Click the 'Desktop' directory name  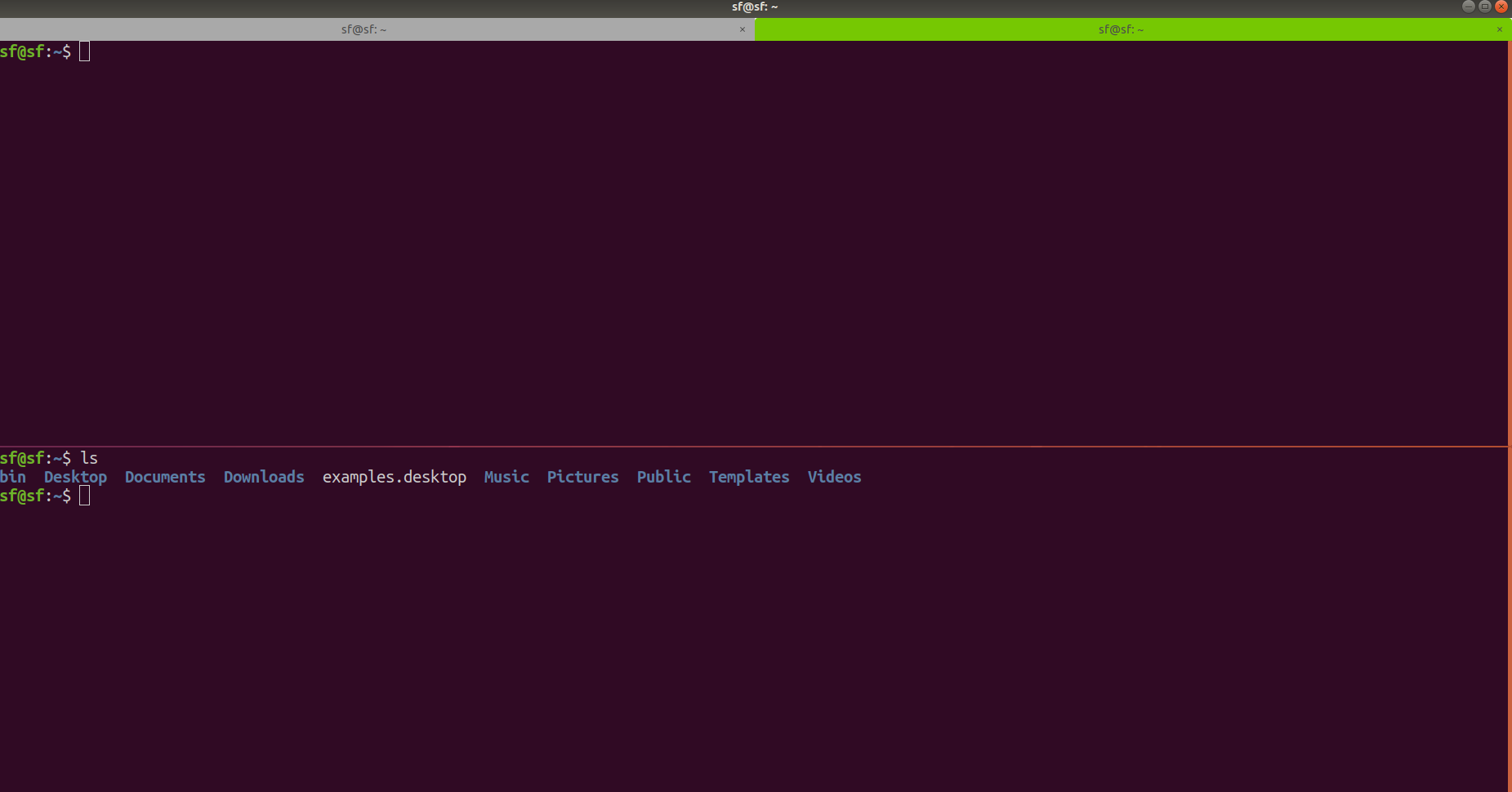(75, 478)
